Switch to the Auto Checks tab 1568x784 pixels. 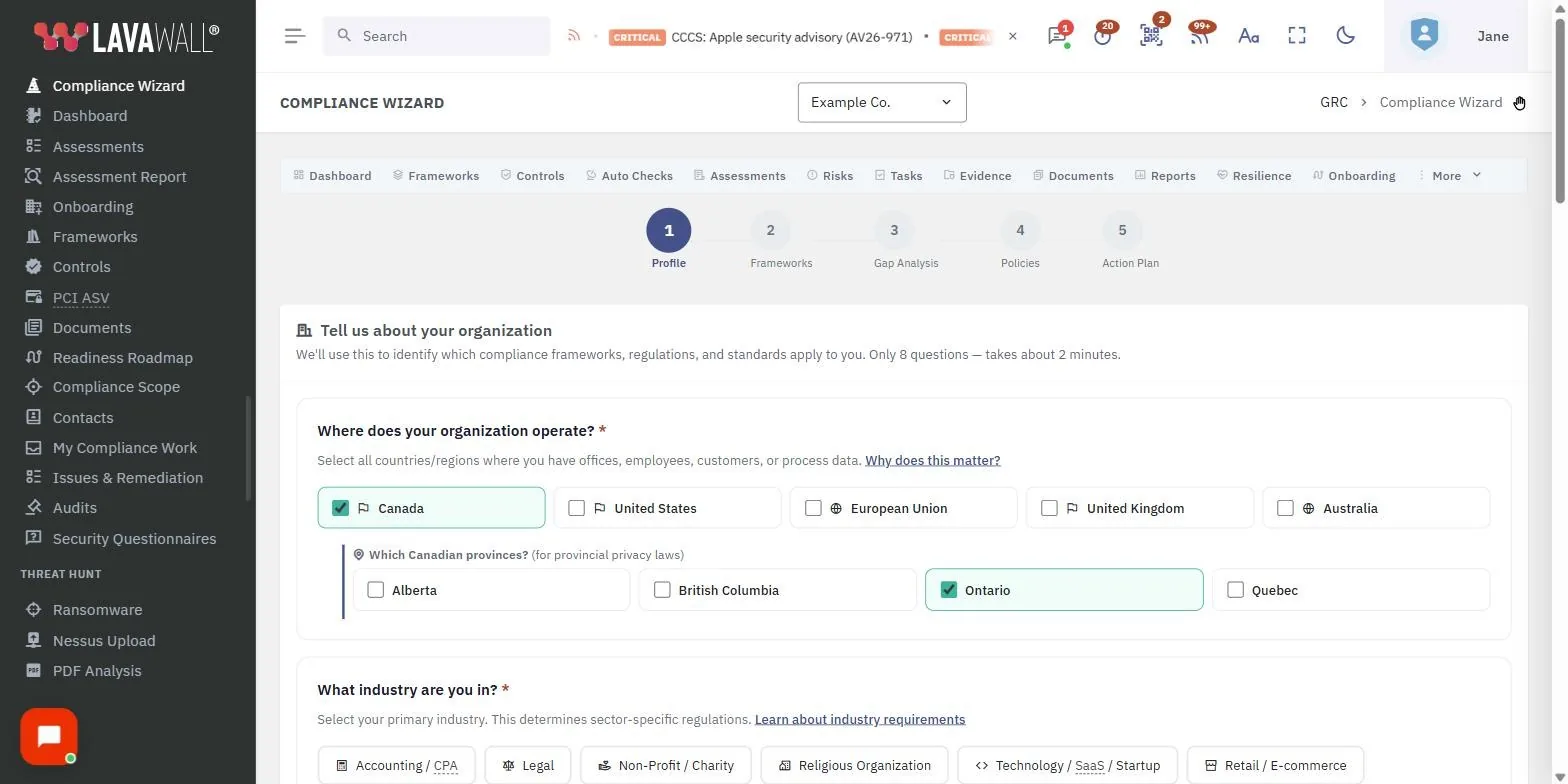pos(629,176)
